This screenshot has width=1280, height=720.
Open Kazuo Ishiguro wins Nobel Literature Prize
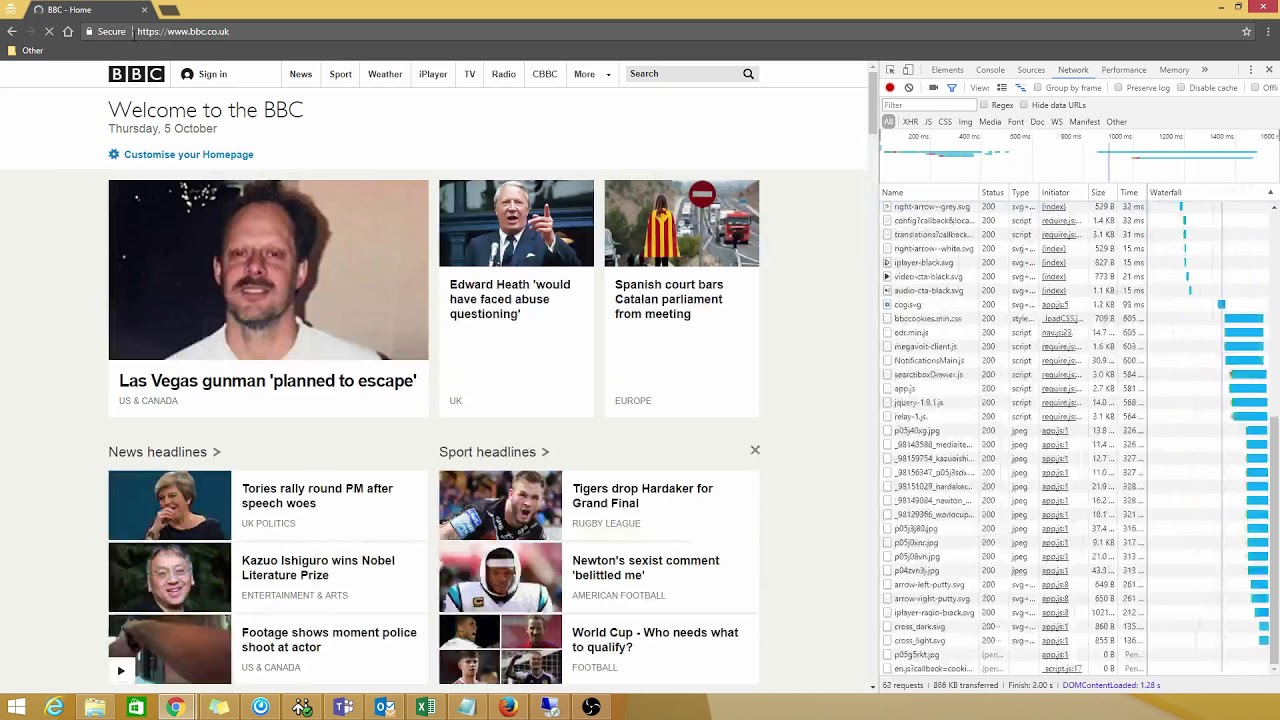point(318,568)
